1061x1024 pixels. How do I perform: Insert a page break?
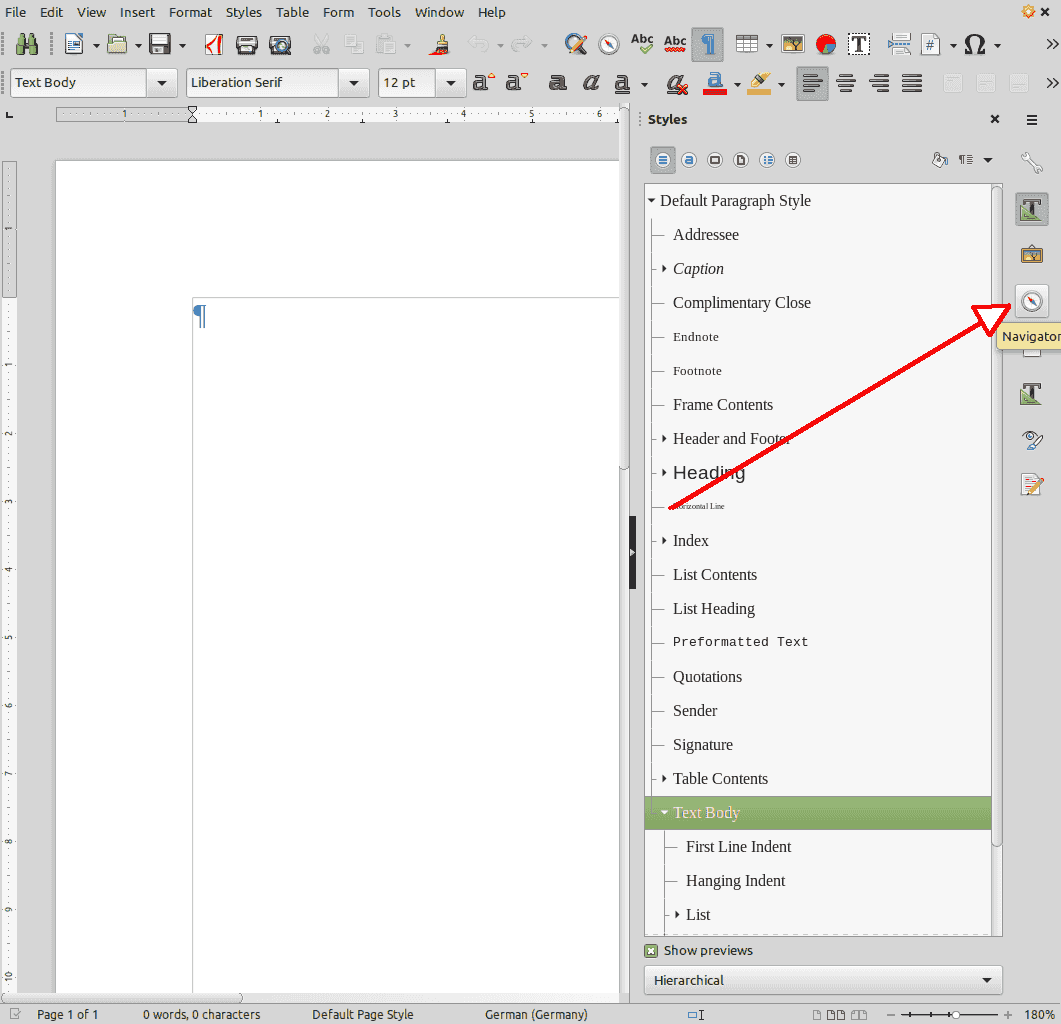click(x=899, y=45)
